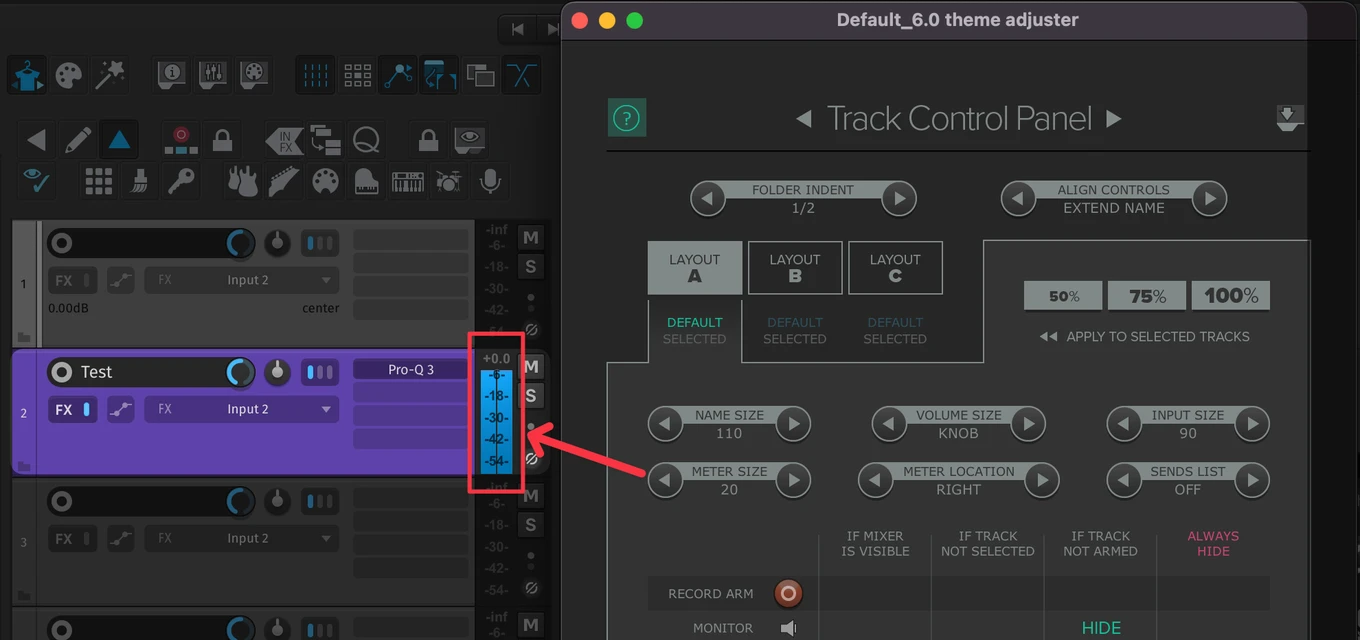
Task: Click the info panel toolbar icon
Action: (173, 75)
